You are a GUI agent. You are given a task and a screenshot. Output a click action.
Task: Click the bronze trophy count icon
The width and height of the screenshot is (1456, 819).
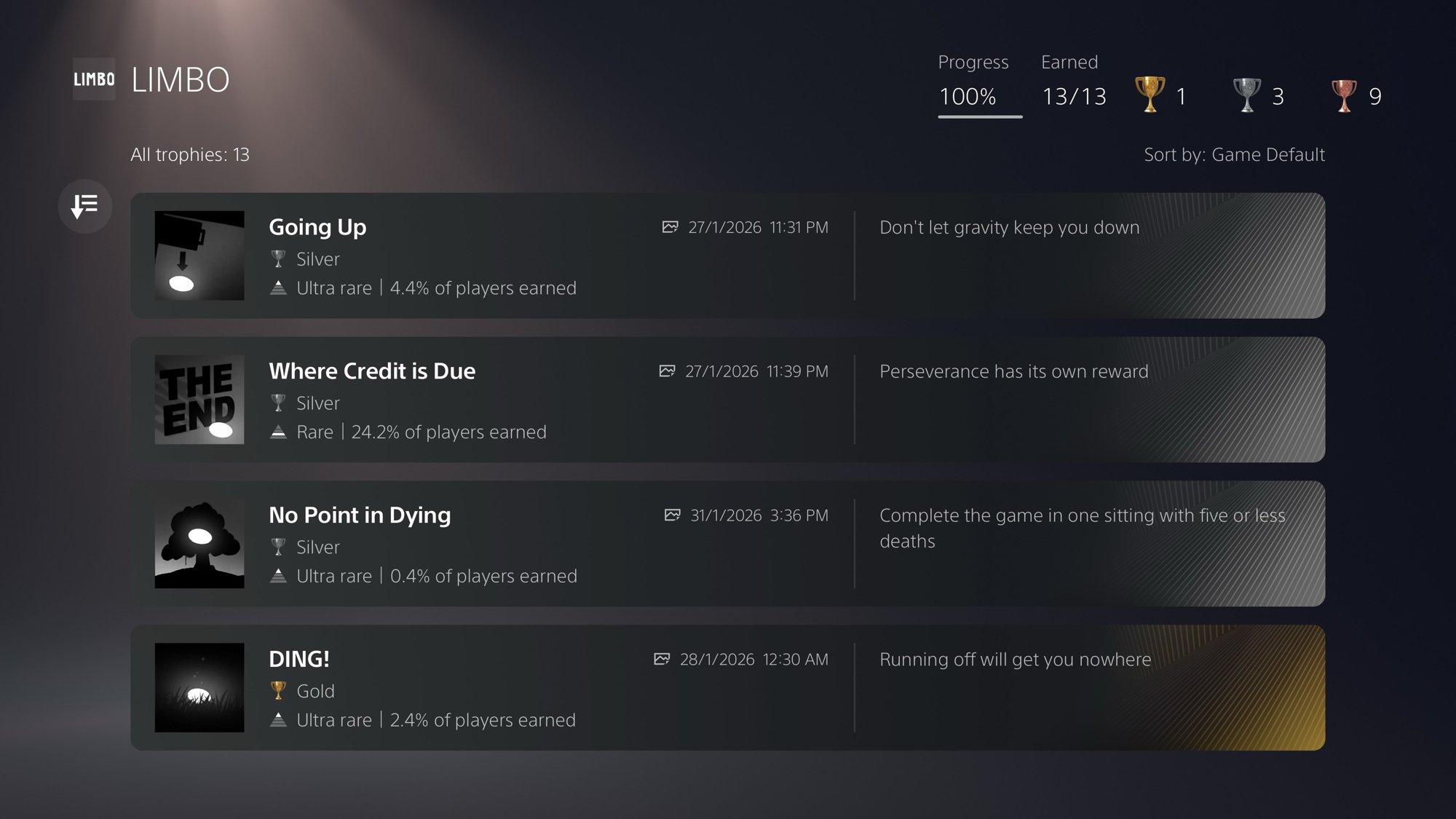click(x=1343, y=95)
